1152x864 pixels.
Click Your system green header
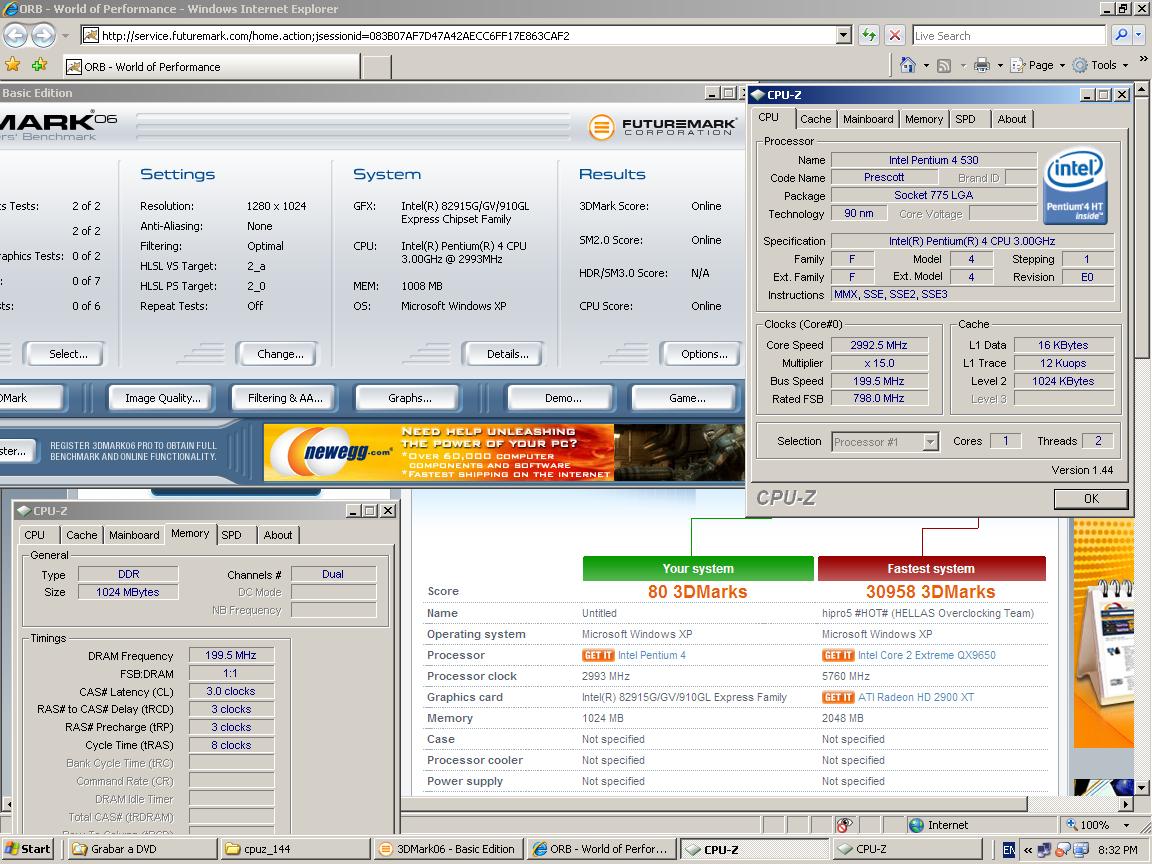(x=698, y=568)
